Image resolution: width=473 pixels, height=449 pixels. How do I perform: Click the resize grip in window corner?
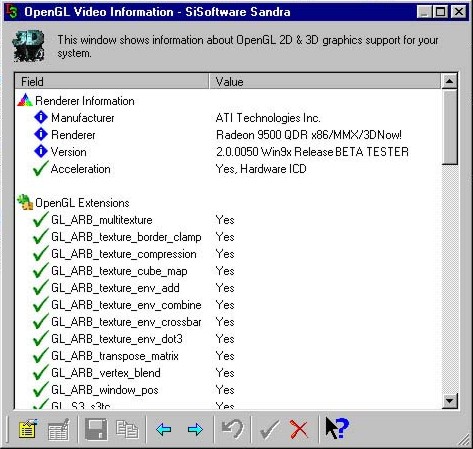(464, 440)
